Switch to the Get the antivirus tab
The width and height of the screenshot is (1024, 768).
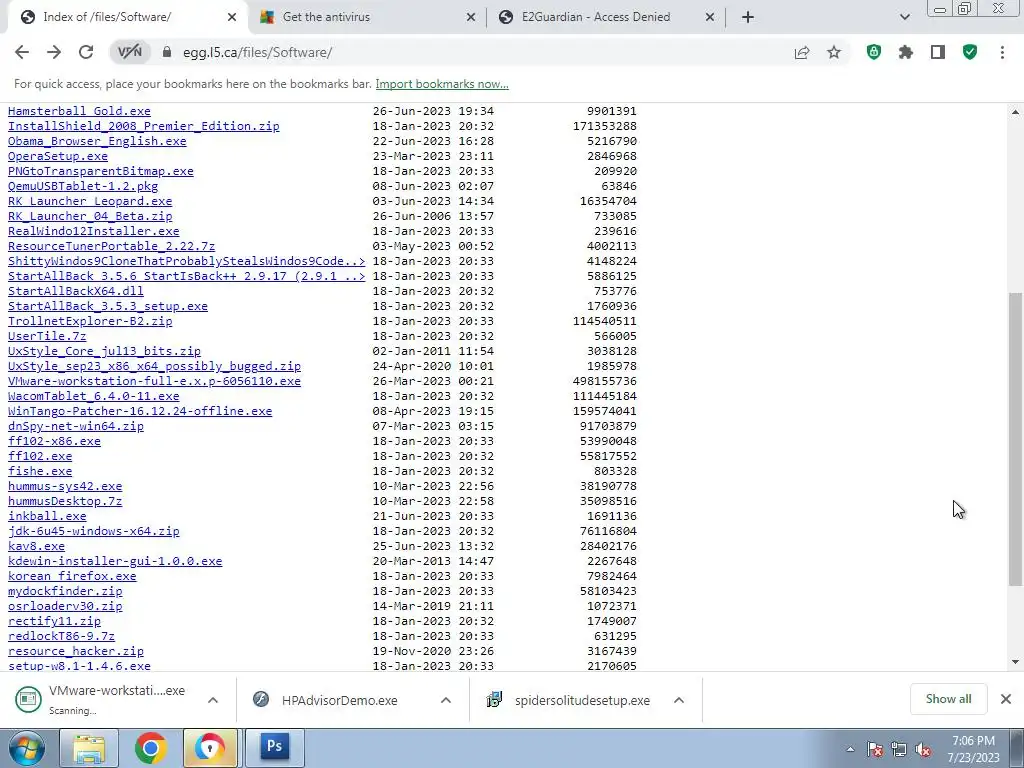(366, 18)
